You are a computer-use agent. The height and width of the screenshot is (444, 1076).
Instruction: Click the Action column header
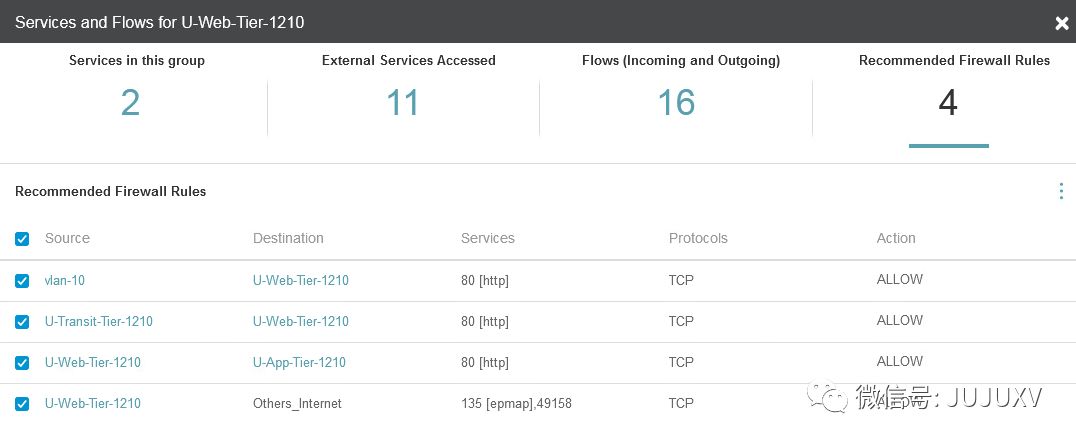pyautogui.click(x=896, y=239)
